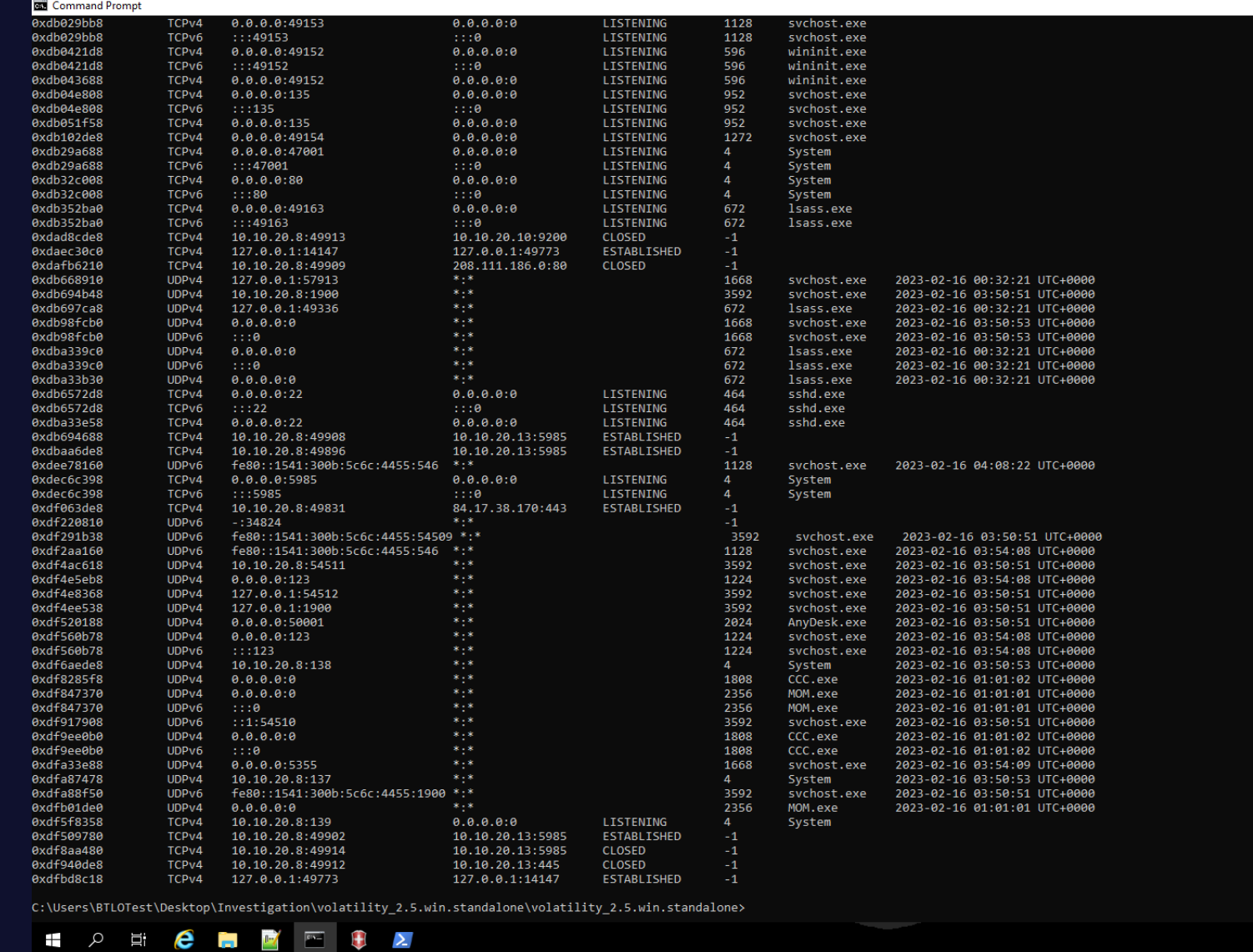
Task: Open File Explorer from the taskbar
Action: pos(227,939)
